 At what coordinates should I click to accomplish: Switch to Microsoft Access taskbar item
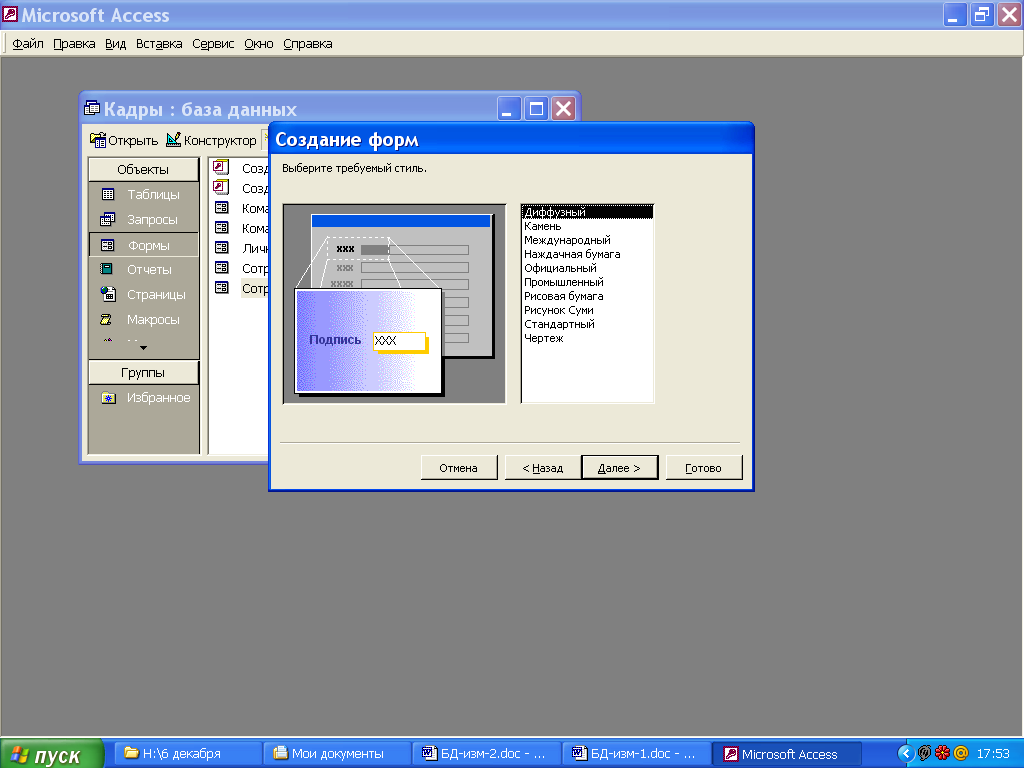pos(786,754)
